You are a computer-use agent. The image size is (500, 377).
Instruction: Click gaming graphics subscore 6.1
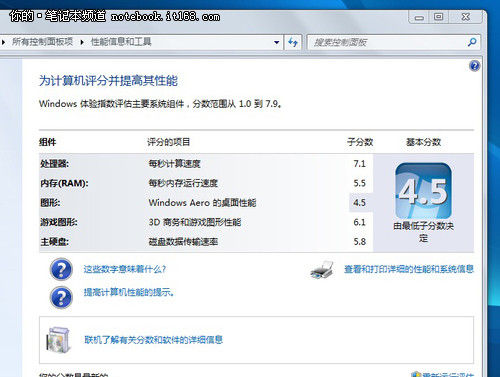pyautogui.click(x=359, y=222)
